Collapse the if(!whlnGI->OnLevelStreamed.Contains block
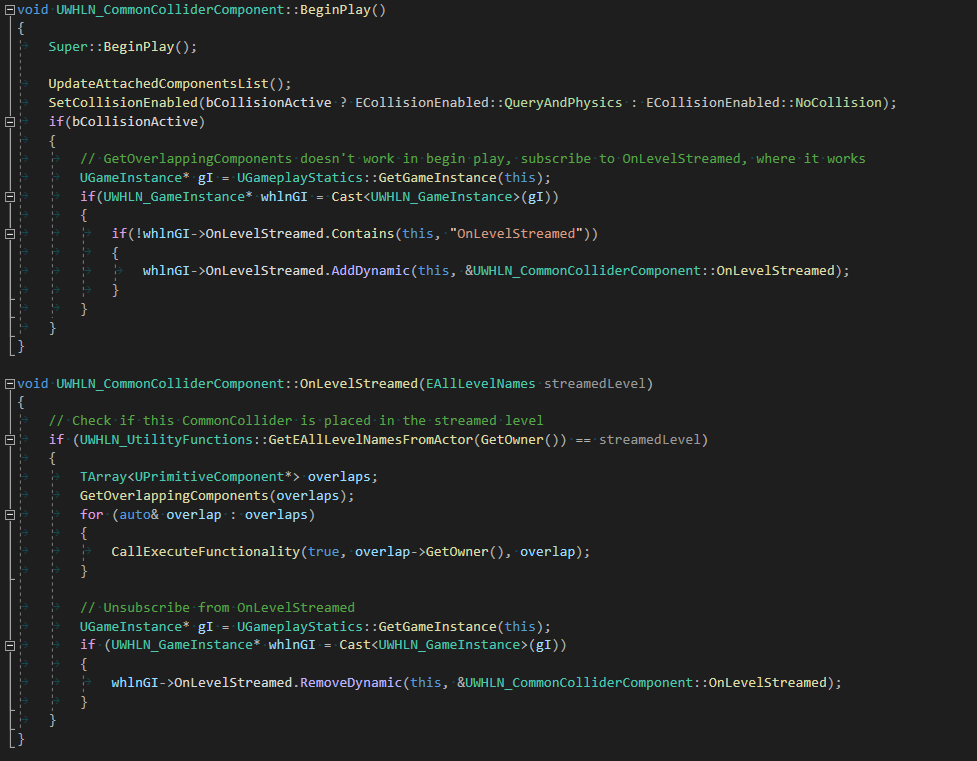The image size is (977, 761). pos(10,234)
